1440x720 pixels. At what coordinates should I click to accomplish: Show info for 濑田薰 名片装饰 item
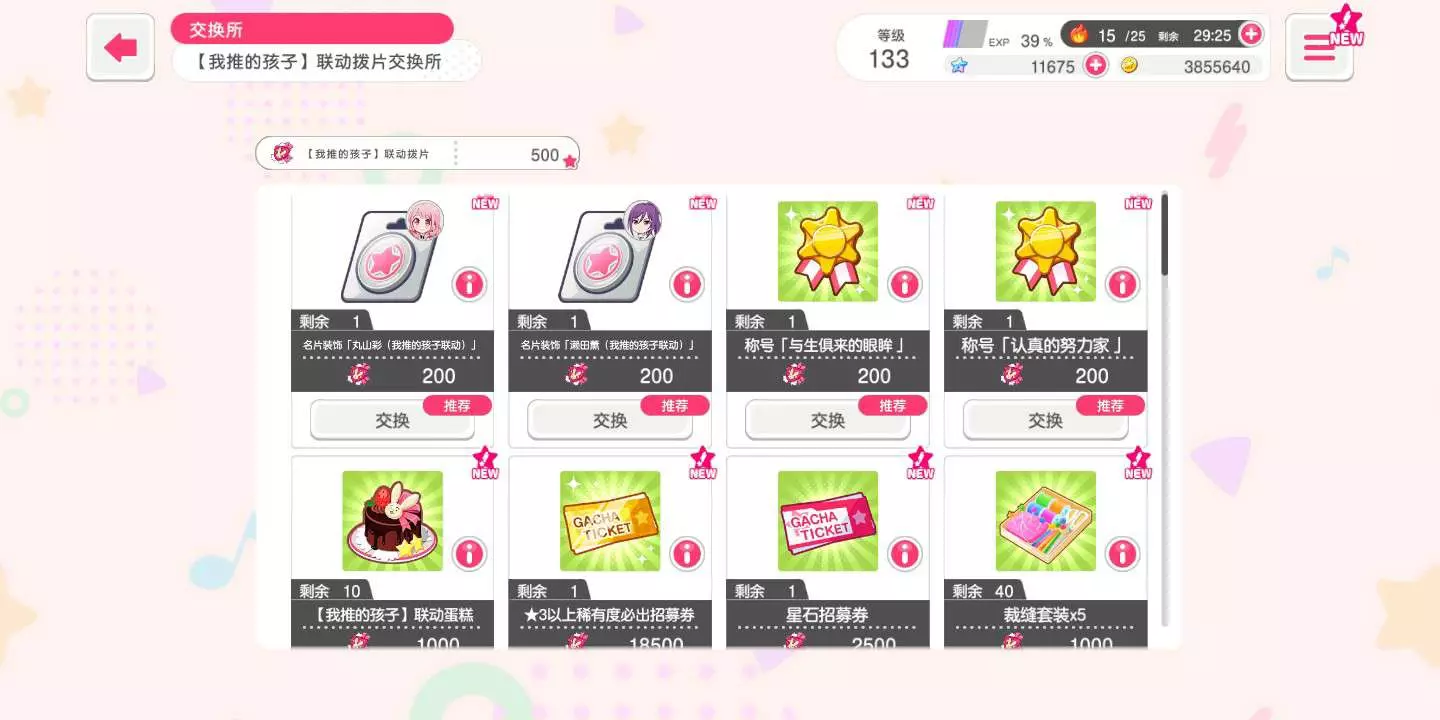[x=687, y=284]
